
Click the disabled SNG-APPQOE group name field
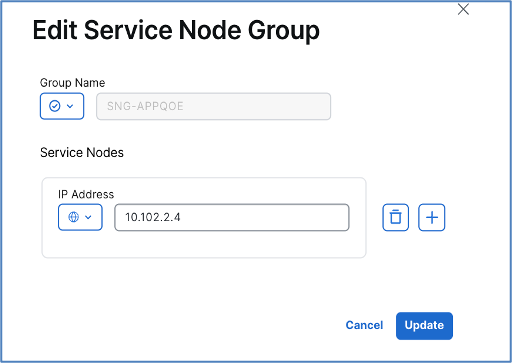pos(213,106)
